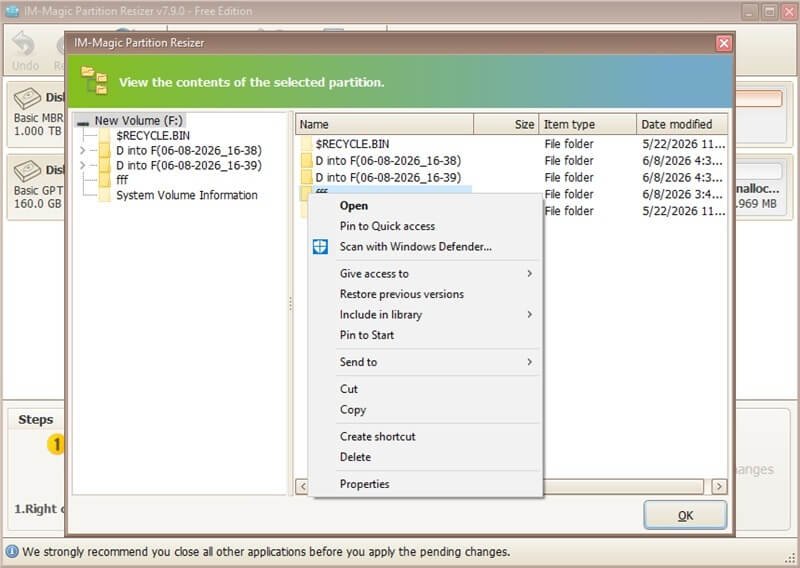Select fff label in folder tree

point(122,180)
